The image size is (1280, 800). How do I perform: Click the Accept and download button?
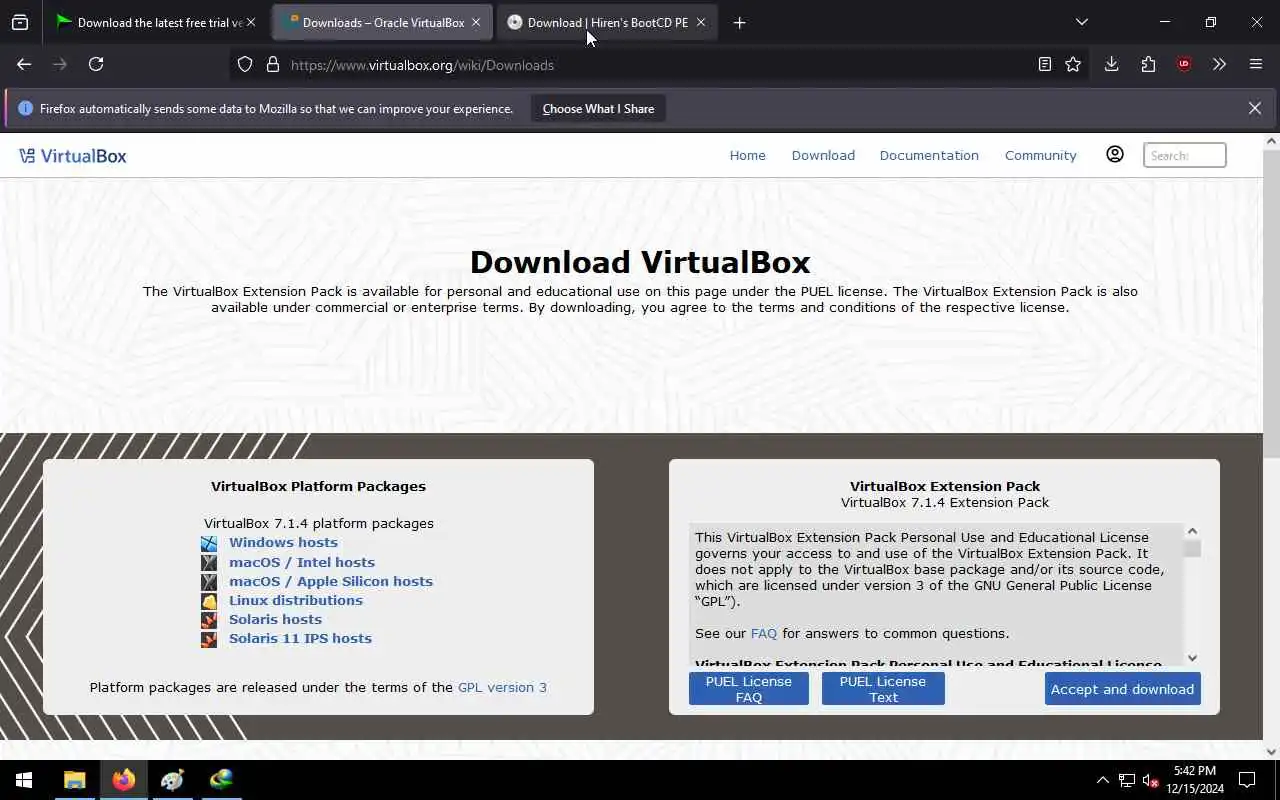[1122, 689]
